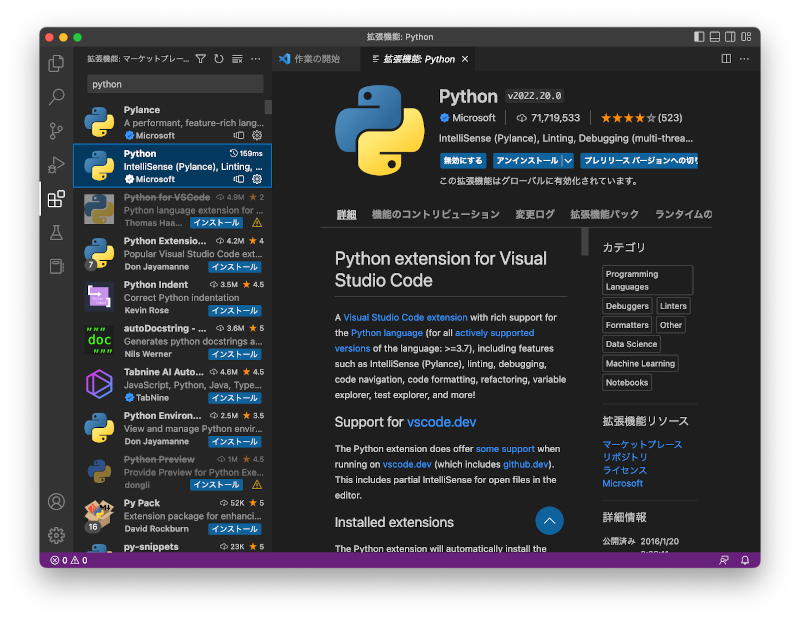Click the scroll-to-top round button
Image resolution: width=800 pixels, height=620 pixels.
click(549, 521)
